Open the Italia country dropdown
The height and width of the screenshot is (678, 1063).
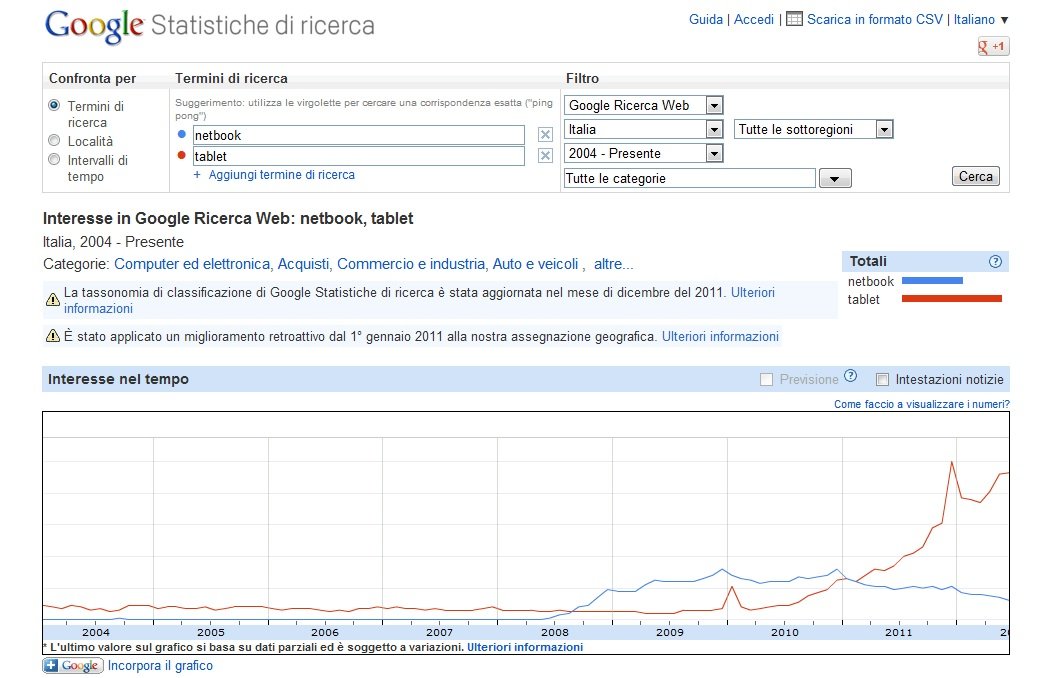click(644, 129)
